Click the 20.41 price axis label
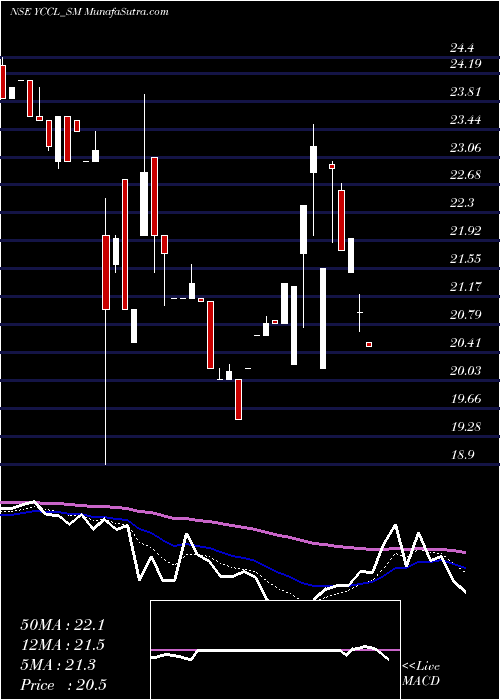 tap(466, 343)
